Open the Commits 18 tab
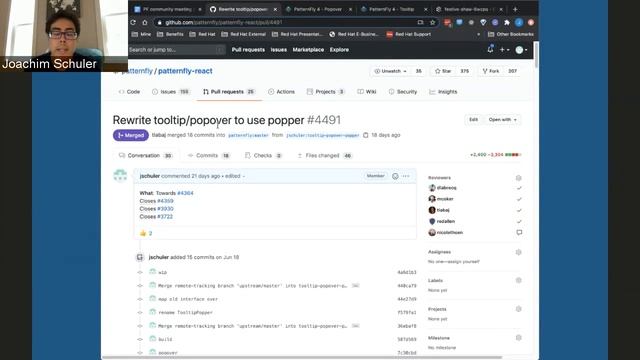This screenshot has height=360, width=640. (209, 156)
